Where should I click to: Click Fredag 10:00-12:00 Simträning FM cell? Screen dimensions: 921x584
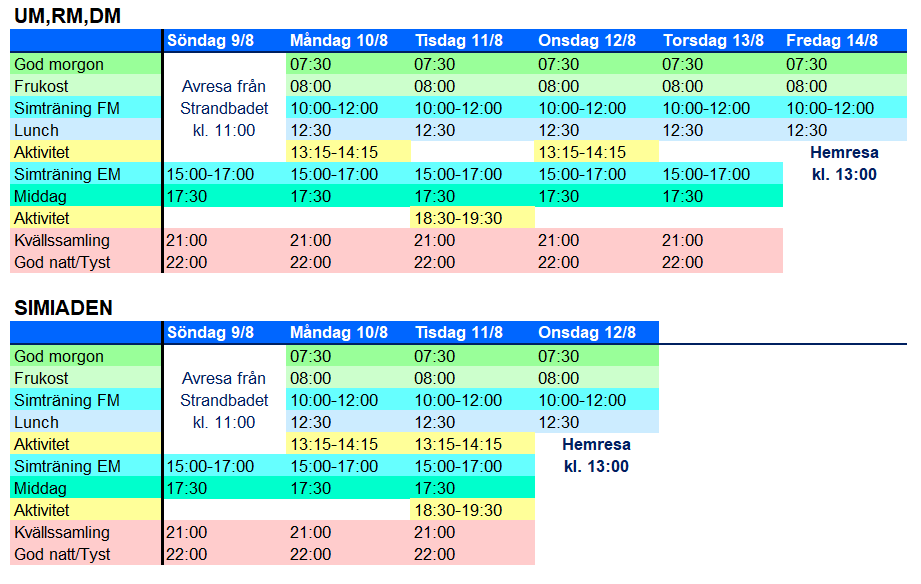tap(830, 108)
